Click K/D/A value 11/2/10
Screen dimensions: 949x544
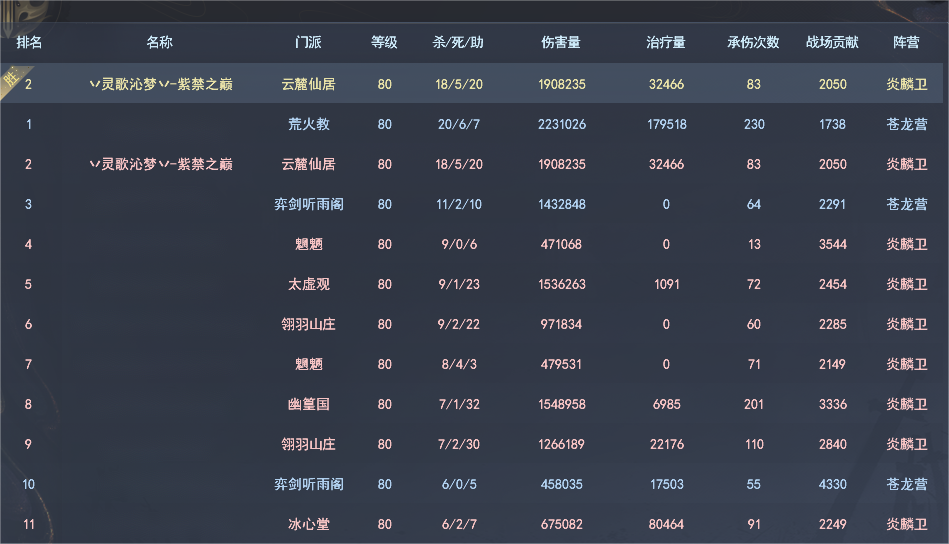click(459, 204)
